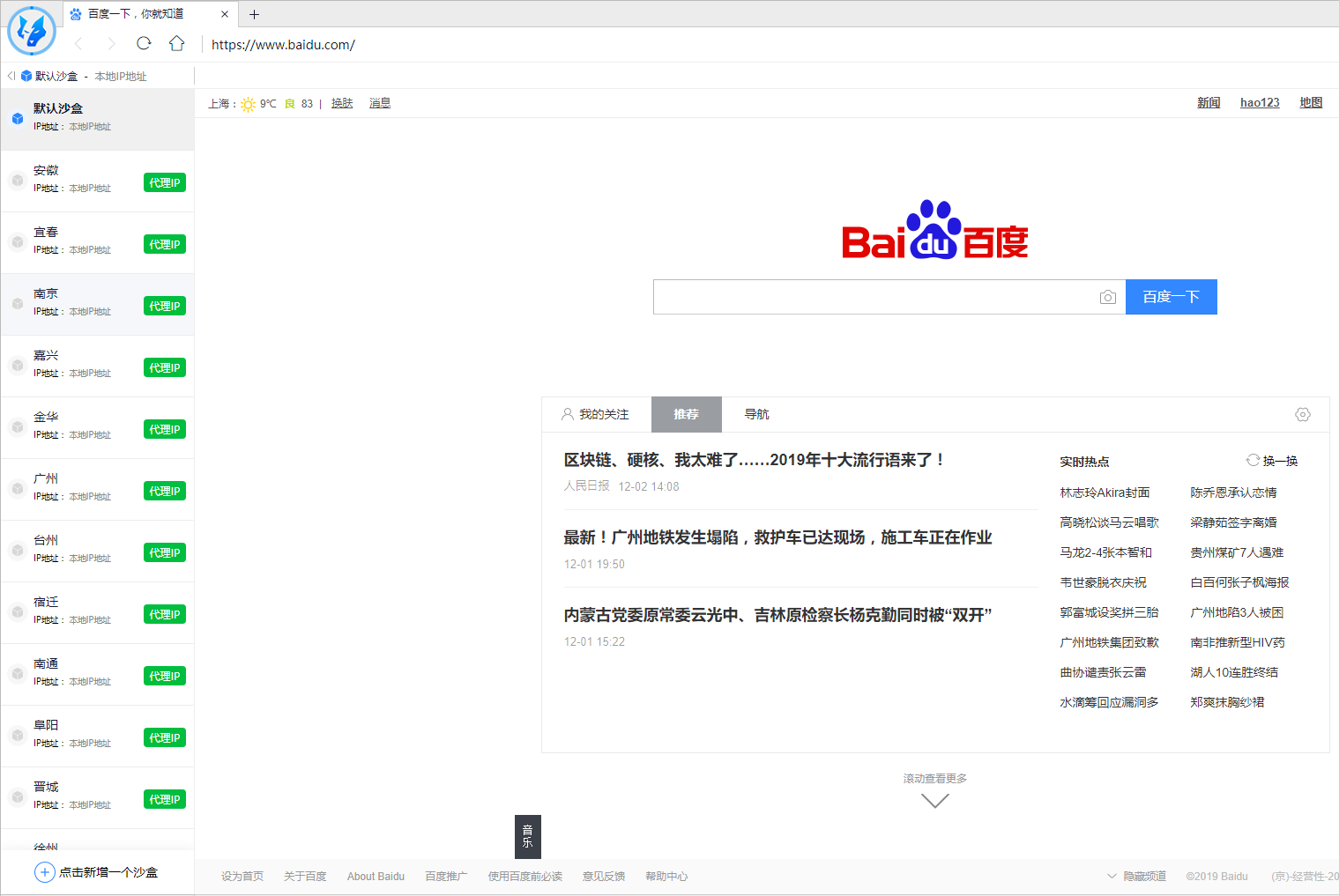1339x896 pixels.
Task: Open the 2019年十大流行语 headline
Action: click(x=755, y=460)
